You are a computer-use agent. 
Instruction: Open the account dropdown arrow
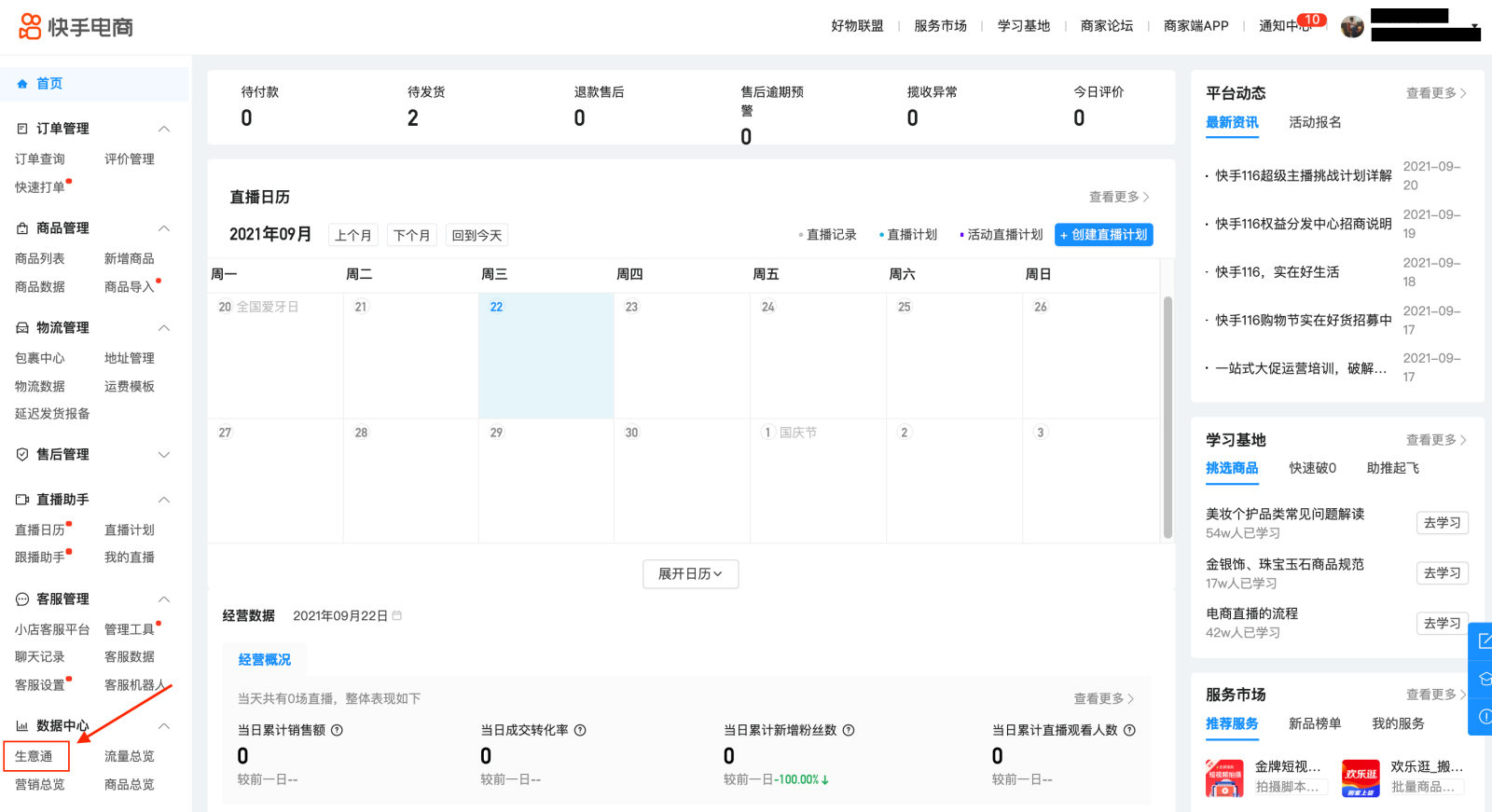tap(1474, 26)
